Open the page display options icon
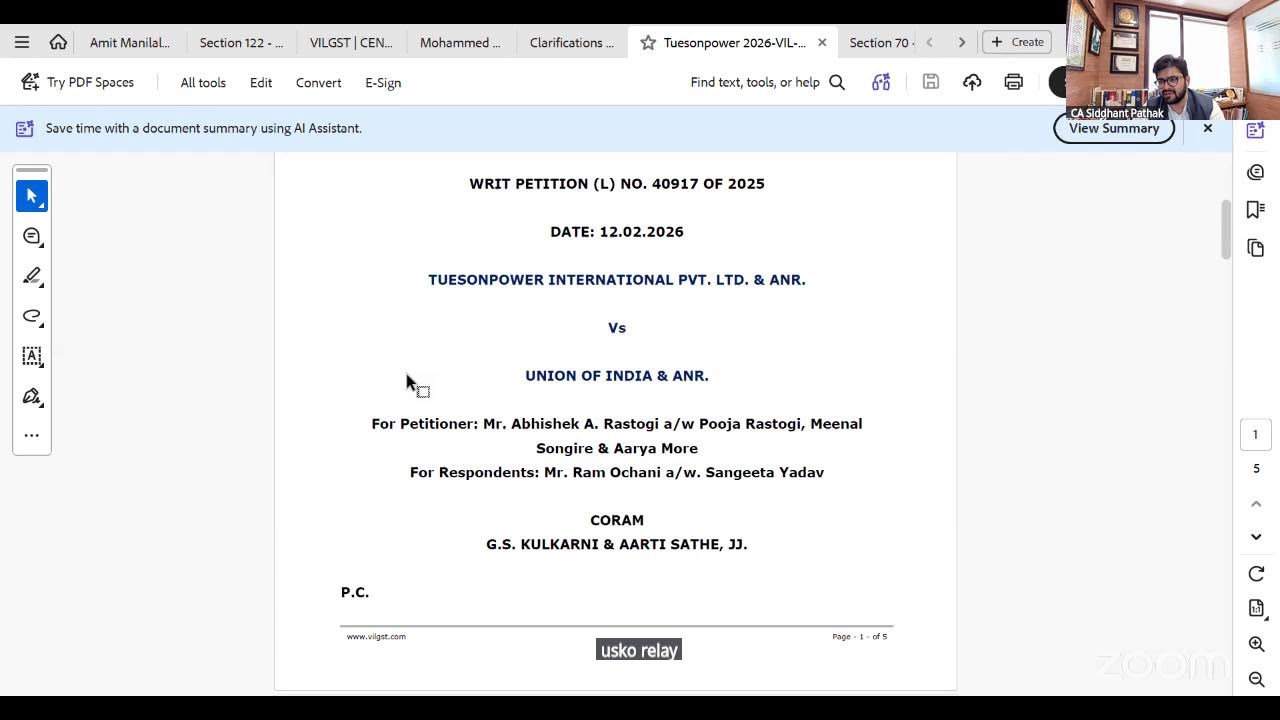The height and width of the screenshot is (720, 1280). click(1256, 608)
